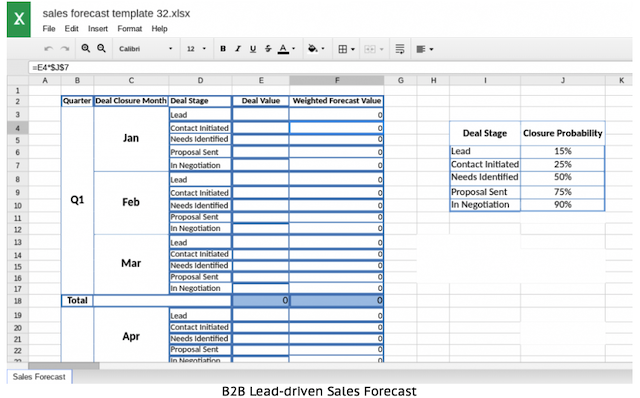Image resolution: width=640 pixels, height=398 pixels.
Task: Click the Feb month cell
Action: pyautogui.click(x=131, y=202)
